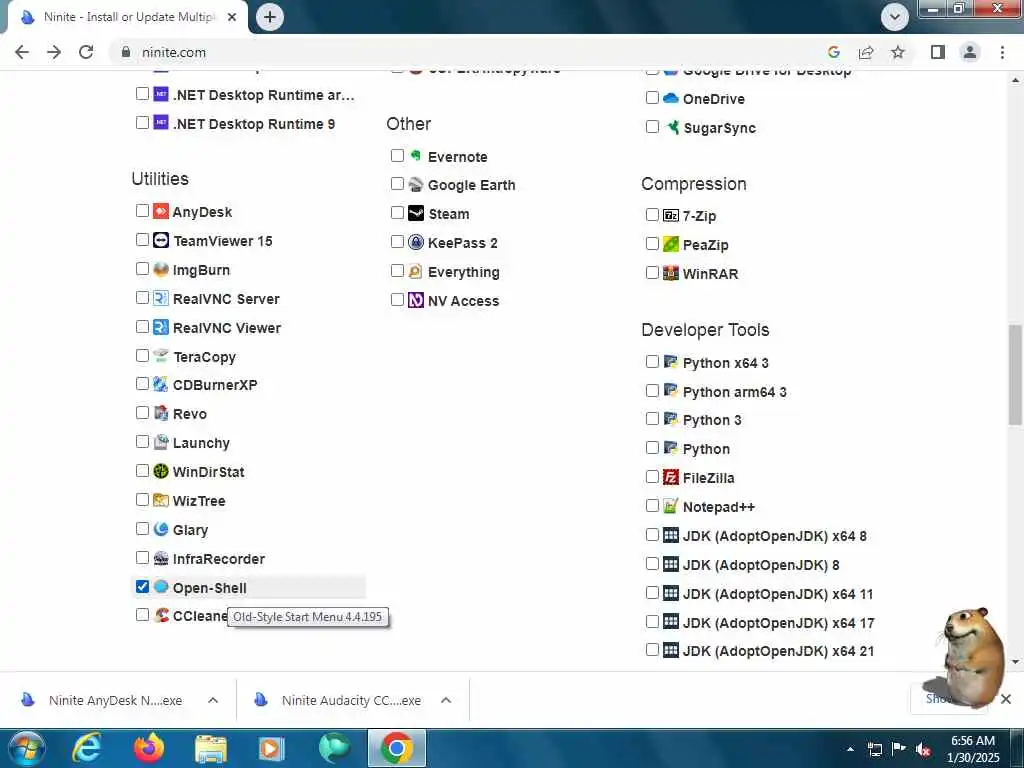
Task: Select the Ninite browser tab
Action: click(x=127, y=17)
